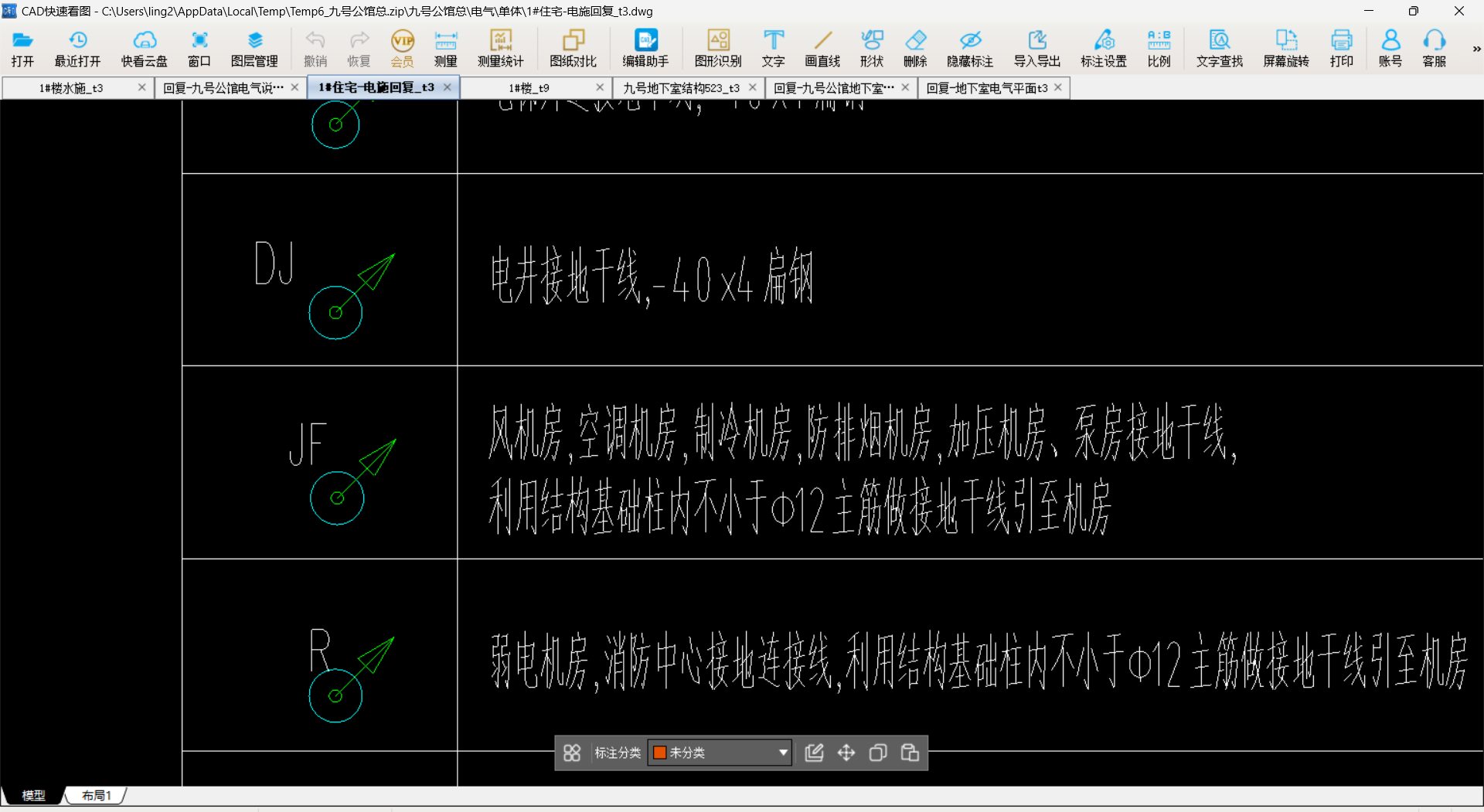1484x812 pixels.
Task: Expand the toolbar overflow chevron
Action: [1476, 49]
